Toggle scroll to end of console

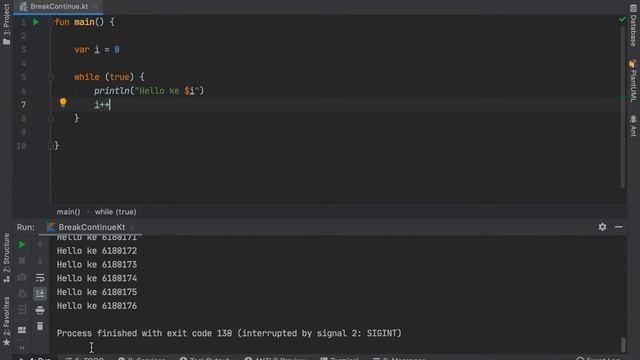tap(40, 293)
